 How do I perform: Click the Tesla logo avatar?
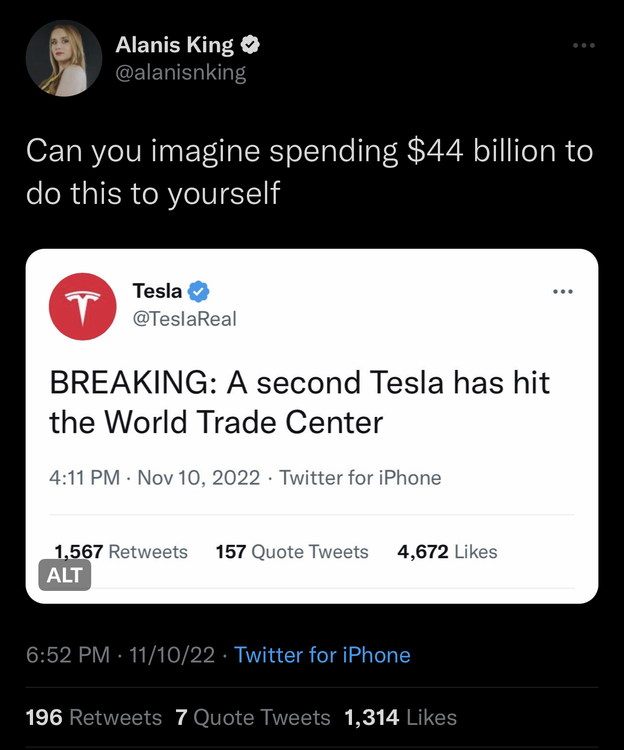point(83,306)
